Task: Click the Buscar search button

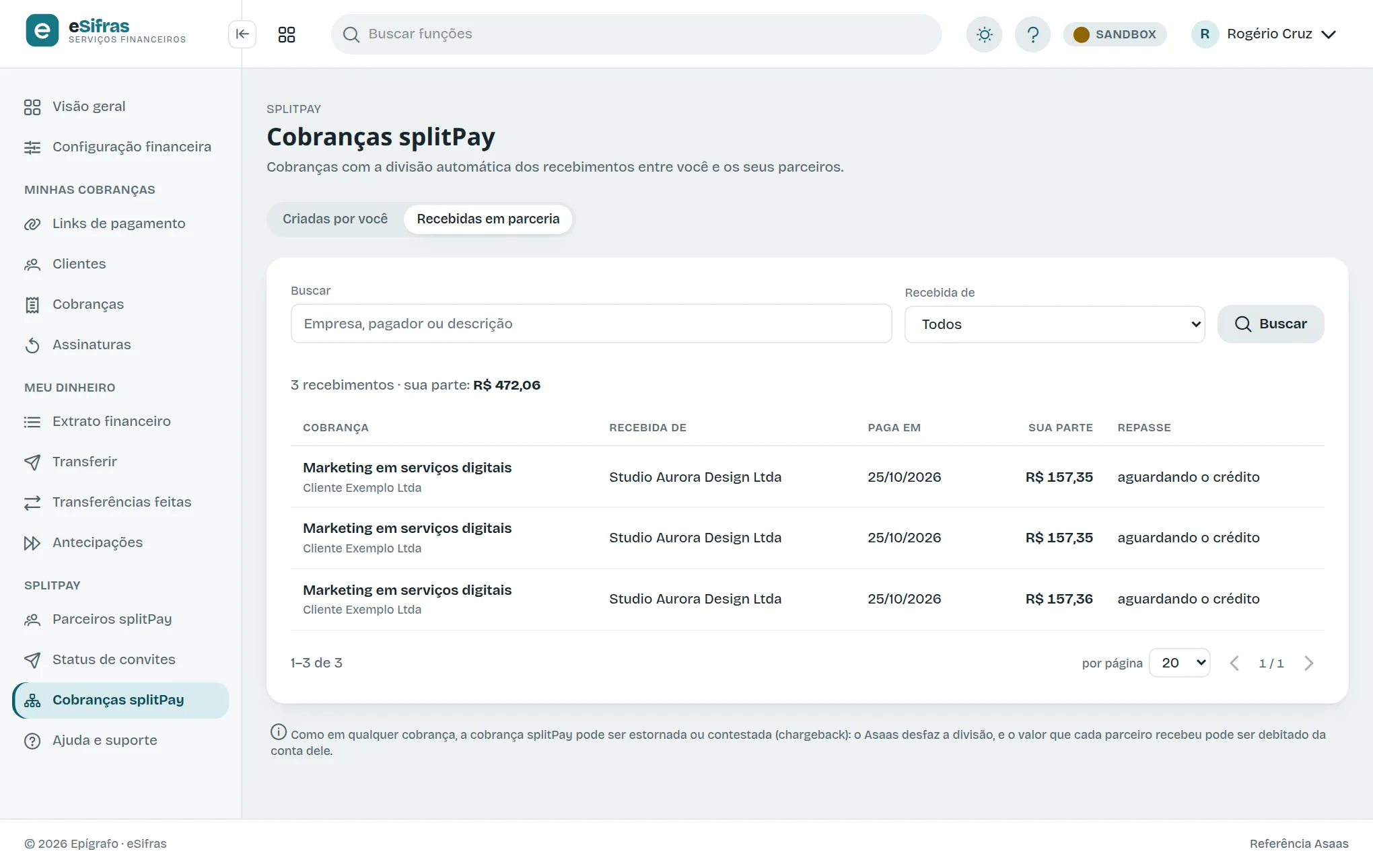Action: [1271, 324]
